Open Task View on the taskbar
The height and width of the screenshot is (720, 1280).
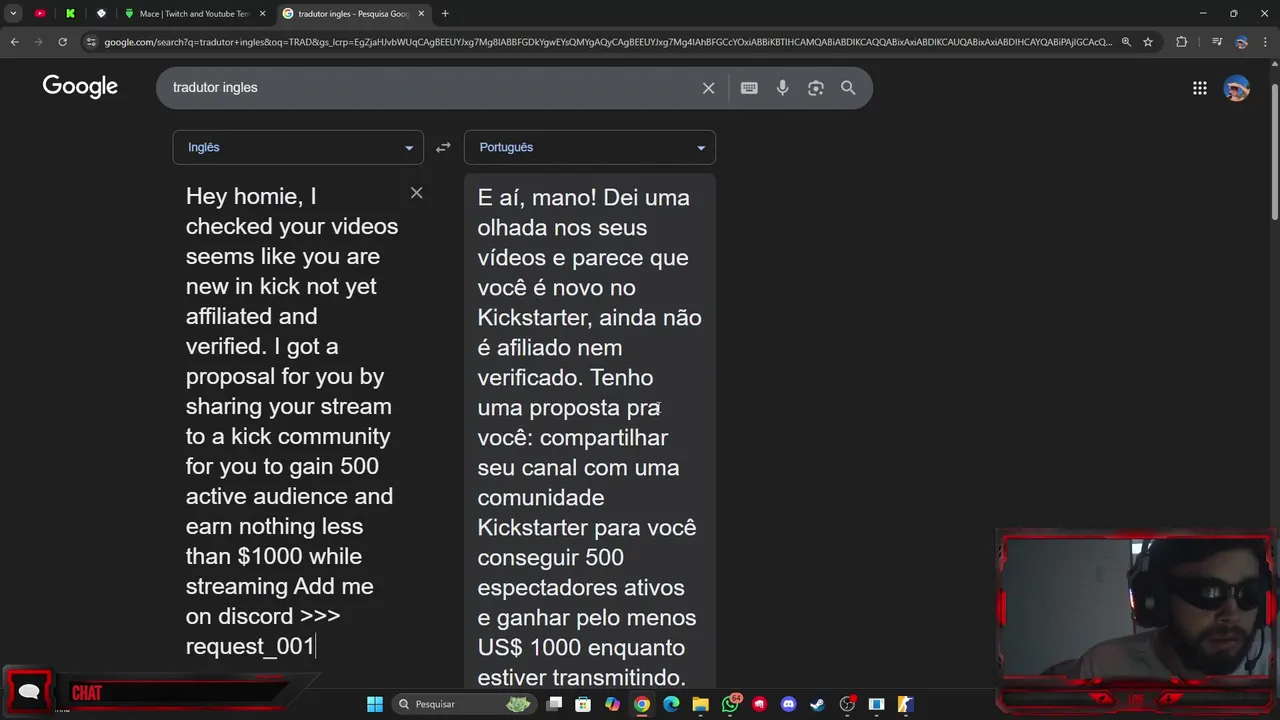555,704
